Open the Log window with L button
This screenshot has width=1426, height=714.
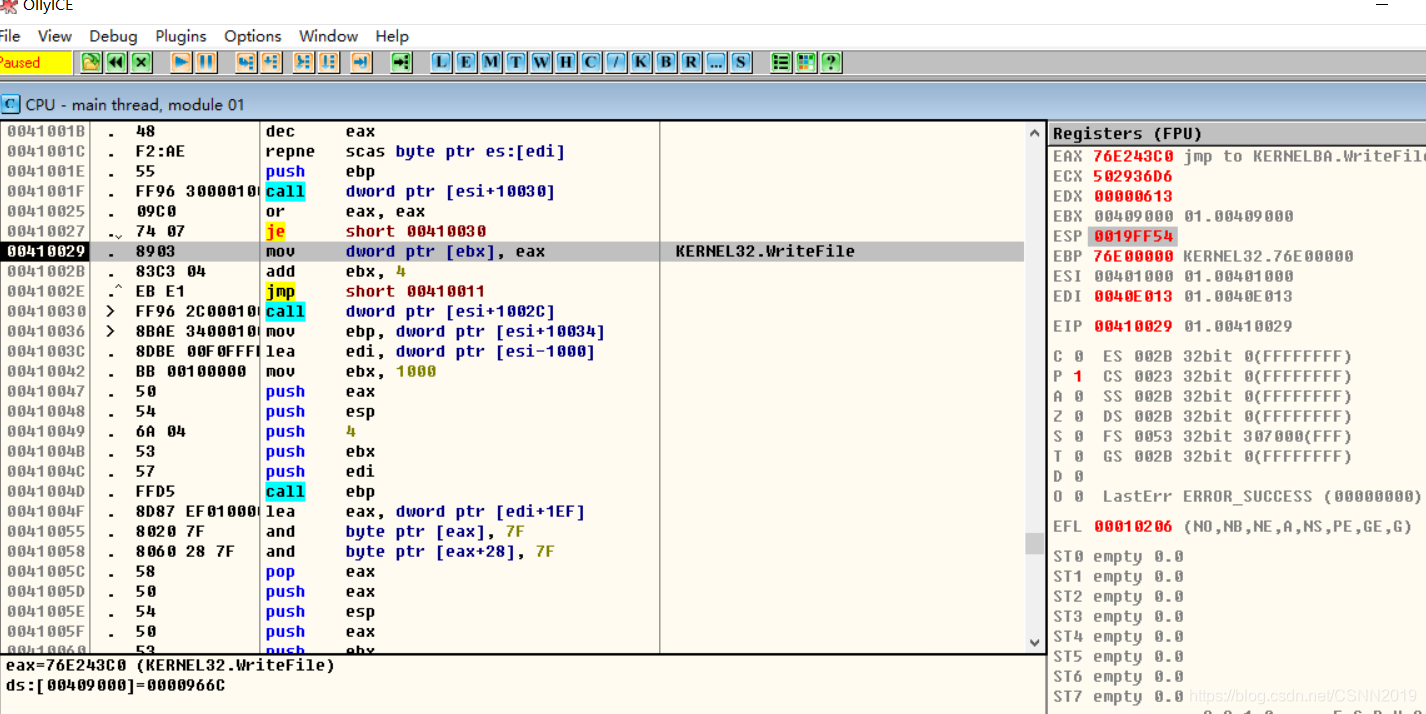(x=441, y=62)
